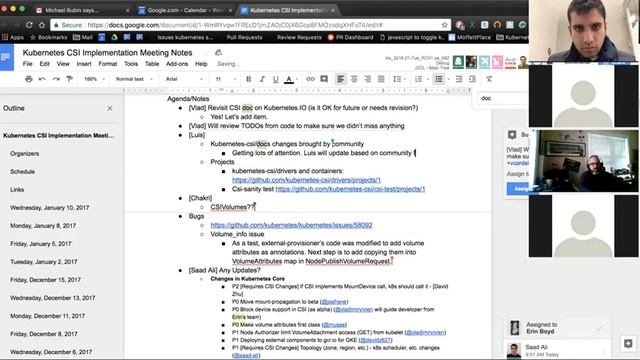Jump to Friday, December 15, 2017 heading

45,280
